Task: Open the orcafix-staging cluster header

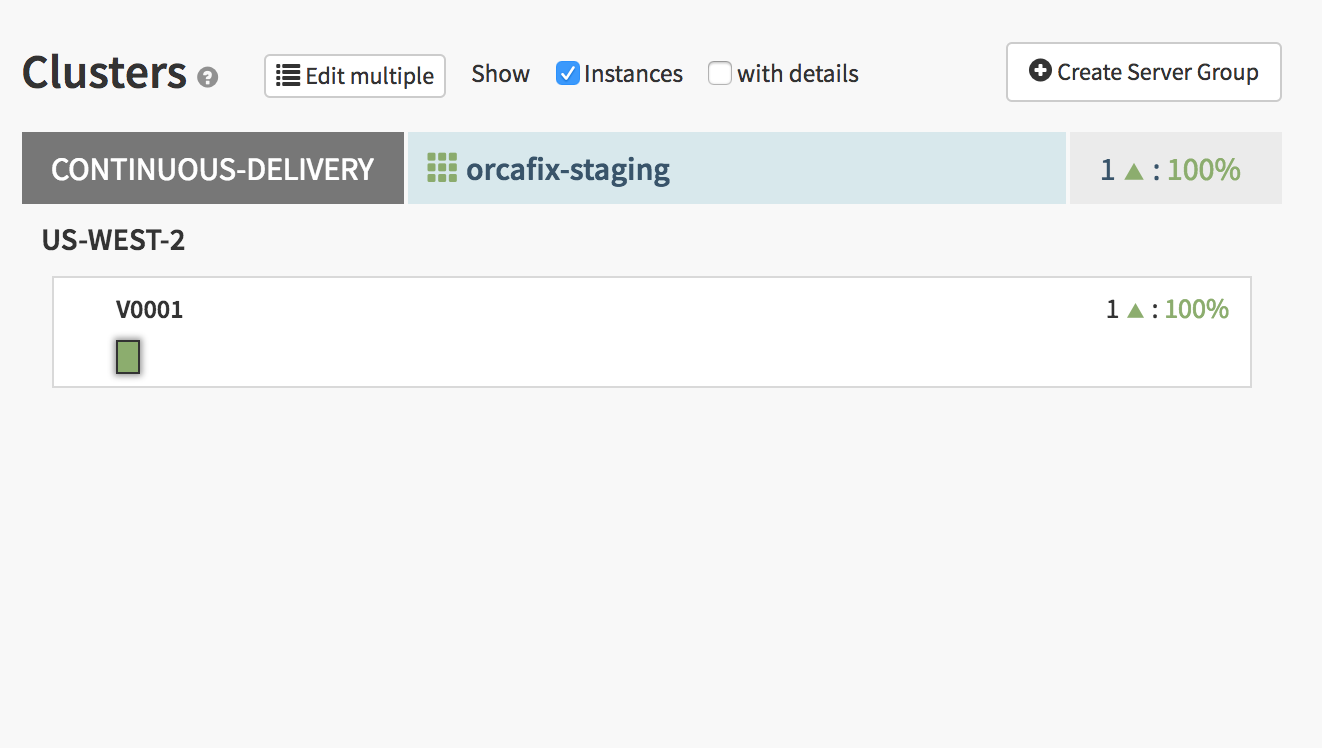Action: [x=737, y=168]
